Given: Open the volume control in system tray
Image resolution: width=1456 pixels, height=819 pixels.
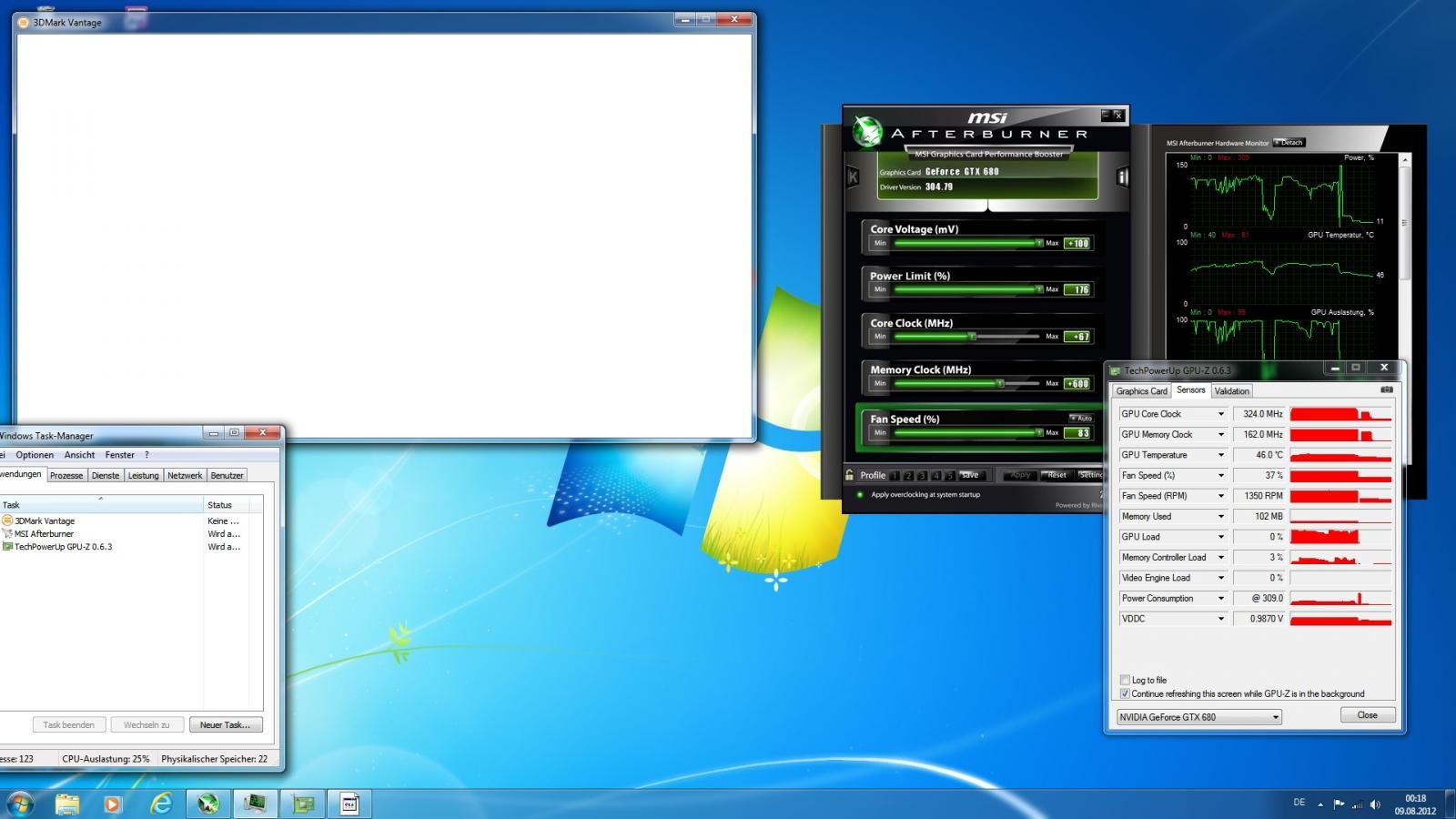Looking at the screenshot, I should 1375,804.
